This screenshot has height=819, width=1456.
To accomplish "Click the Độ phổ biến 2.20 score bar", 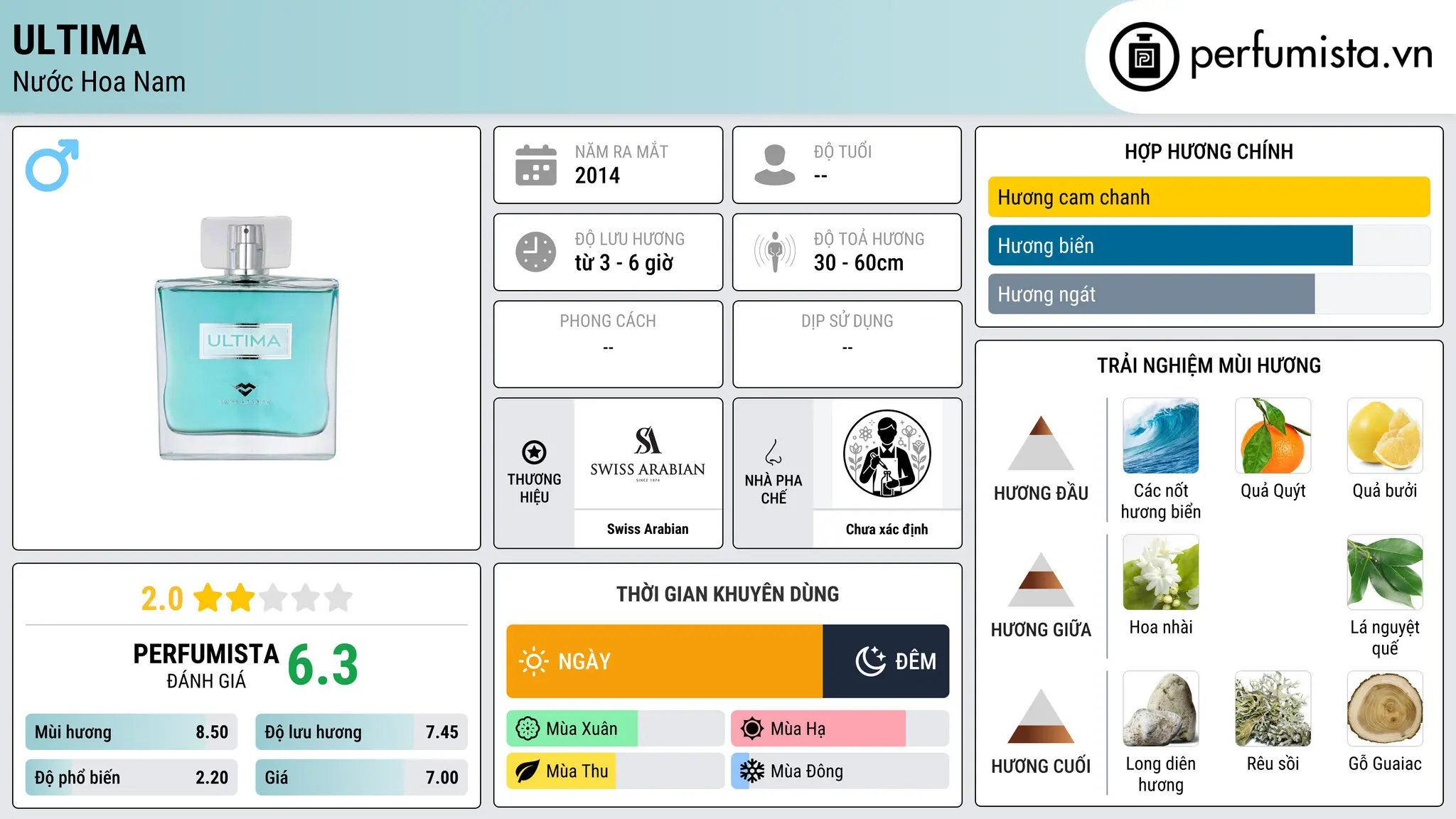I will click(x=132, y=778).
